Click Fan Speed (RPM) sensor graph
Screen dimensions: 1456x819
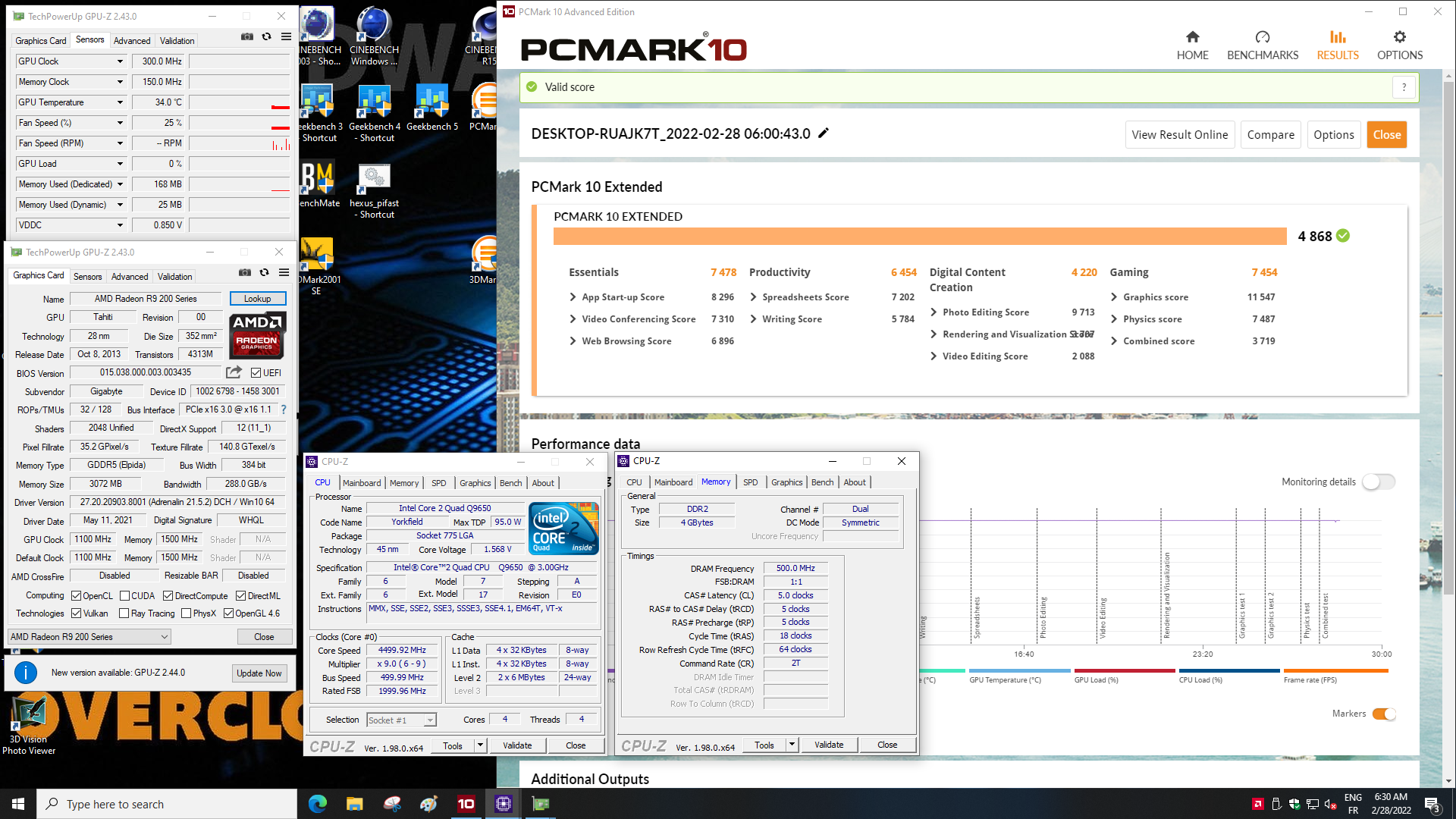[240, 143]
